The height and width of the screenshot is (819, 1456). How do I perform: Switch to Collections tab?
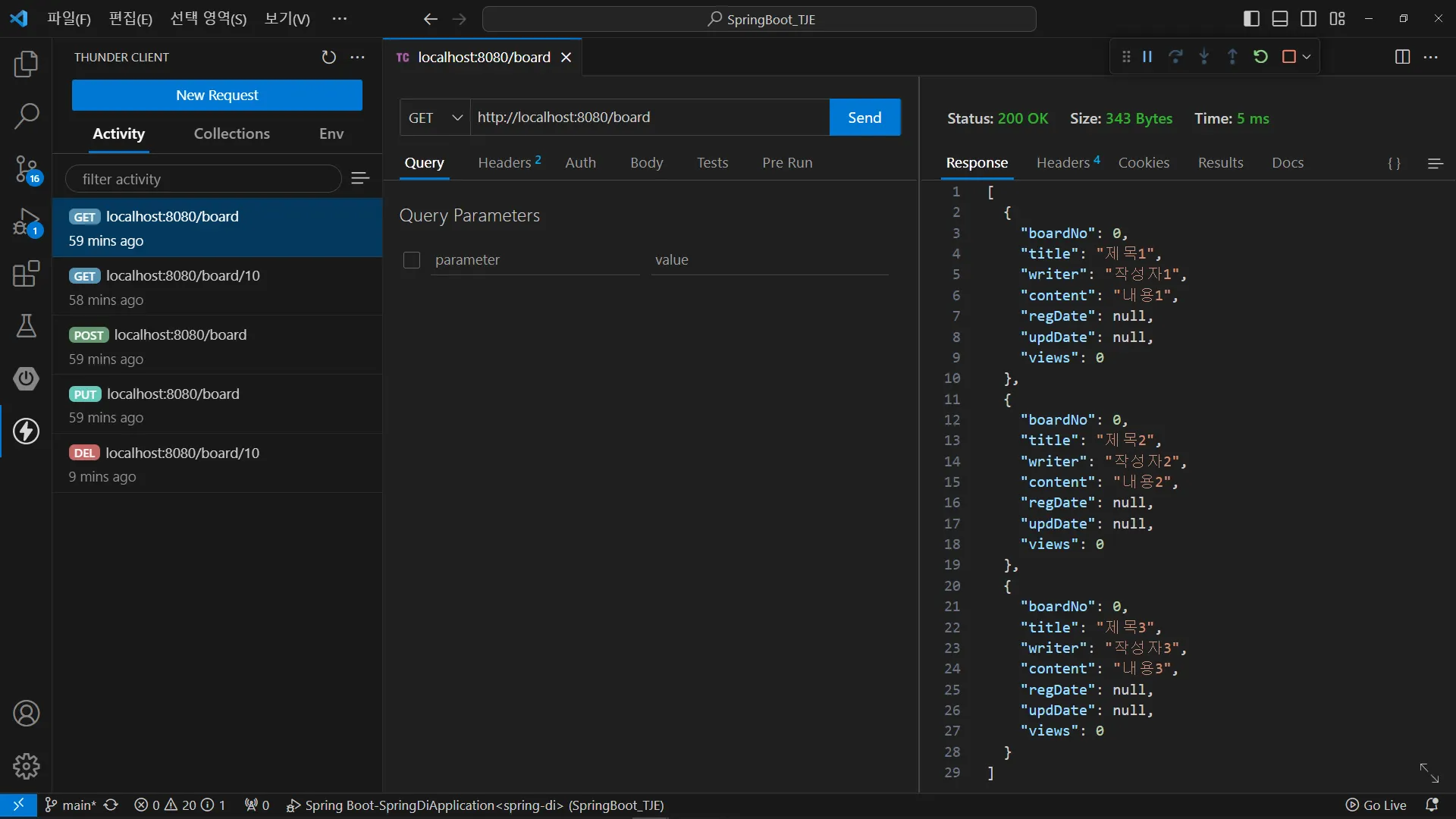coord(231,133)
